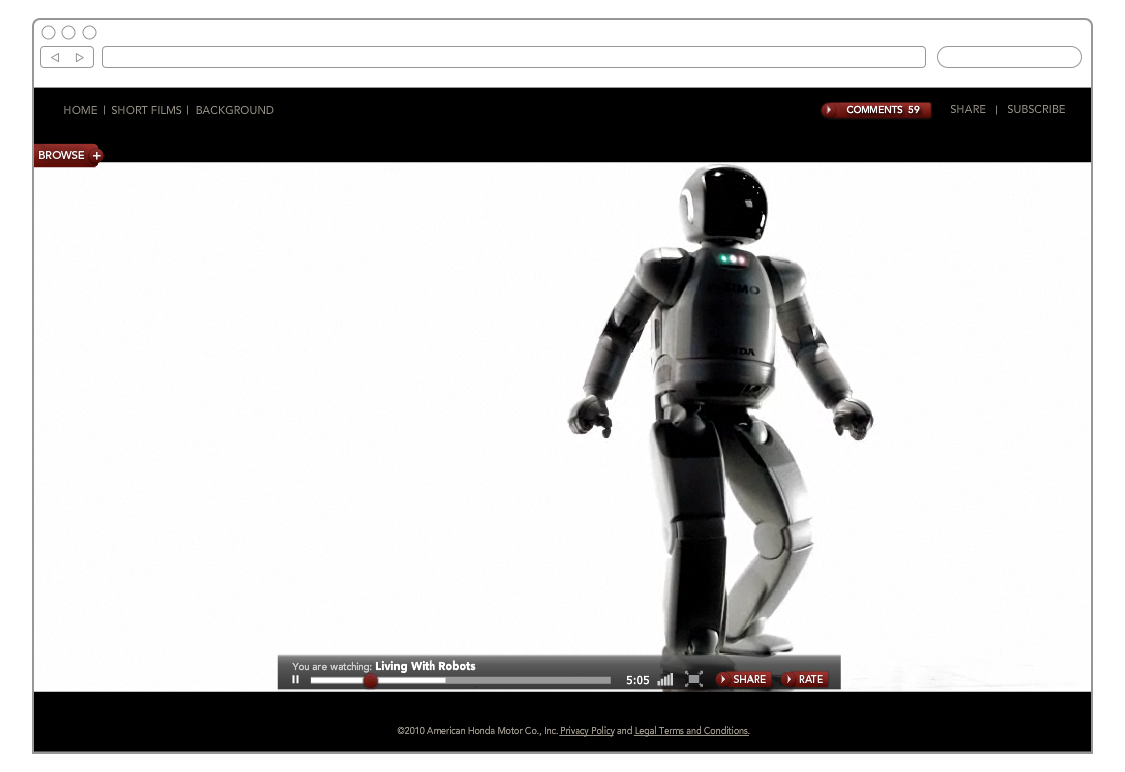Click RATE button in the video player

tap(804, 679)
